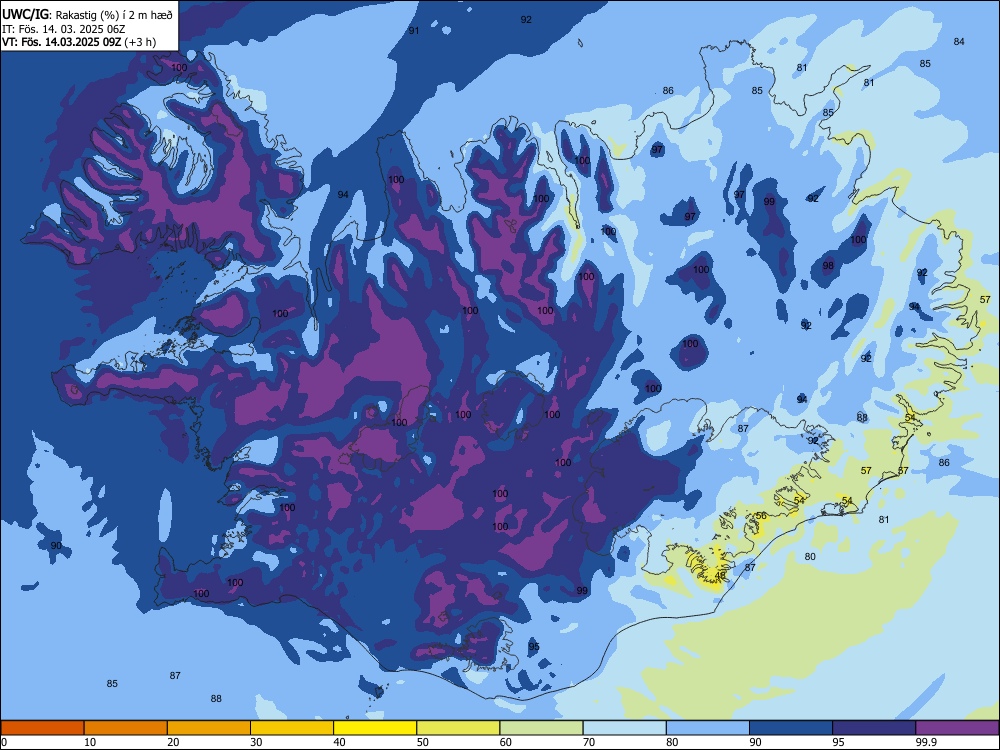Click the '56' humidity value on the map
Screen dimensions: 1000x750
pos(761,516)
